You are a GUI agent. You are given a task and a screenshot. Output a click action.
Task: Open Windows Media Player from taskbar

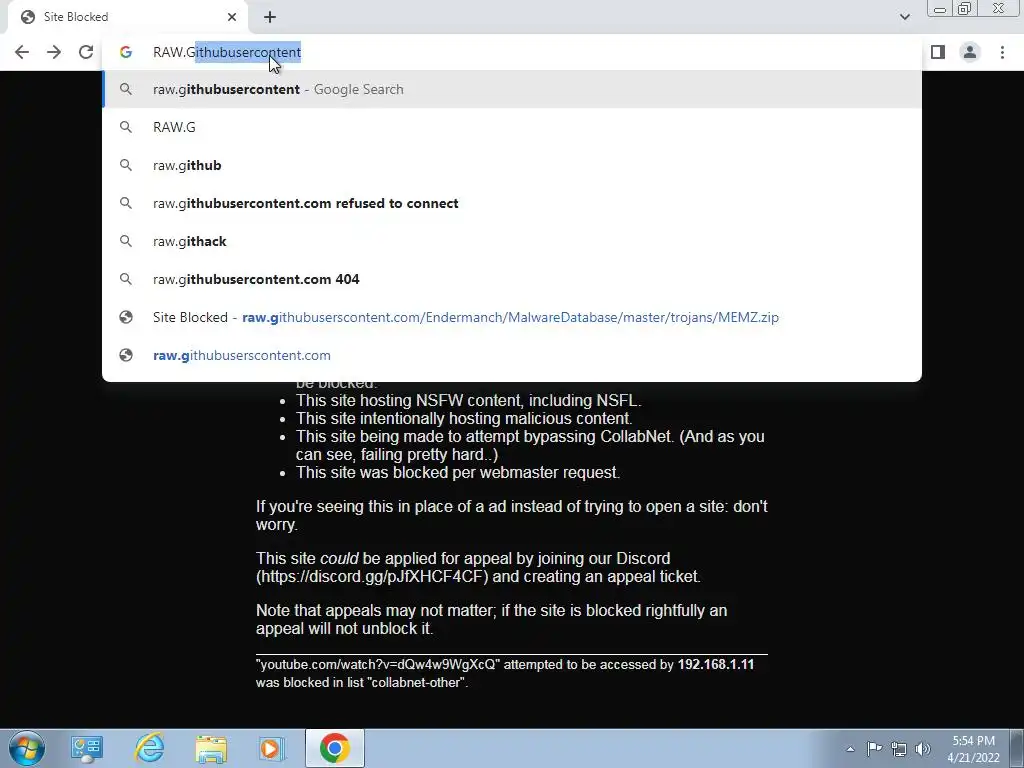click(x=272, y=748)
